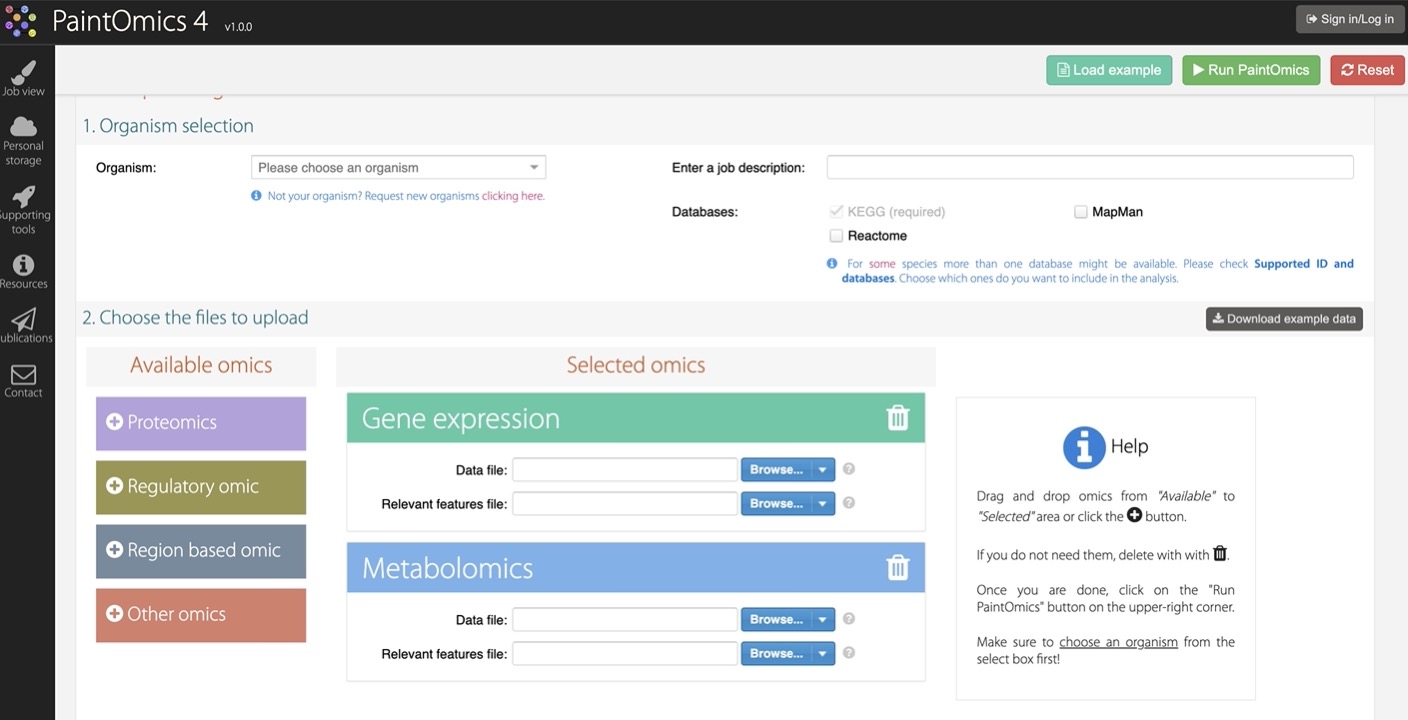The width and height of the screenshot is (1408, 720).
Task: Toggle the KEGG (required) checkbox
Action: point(836,212)
